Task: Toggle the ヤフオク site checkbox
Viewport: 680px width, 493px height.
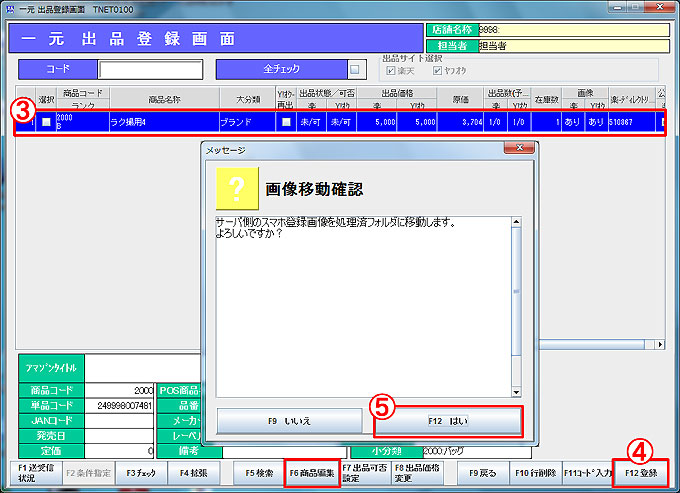Action: pos(436,71)
